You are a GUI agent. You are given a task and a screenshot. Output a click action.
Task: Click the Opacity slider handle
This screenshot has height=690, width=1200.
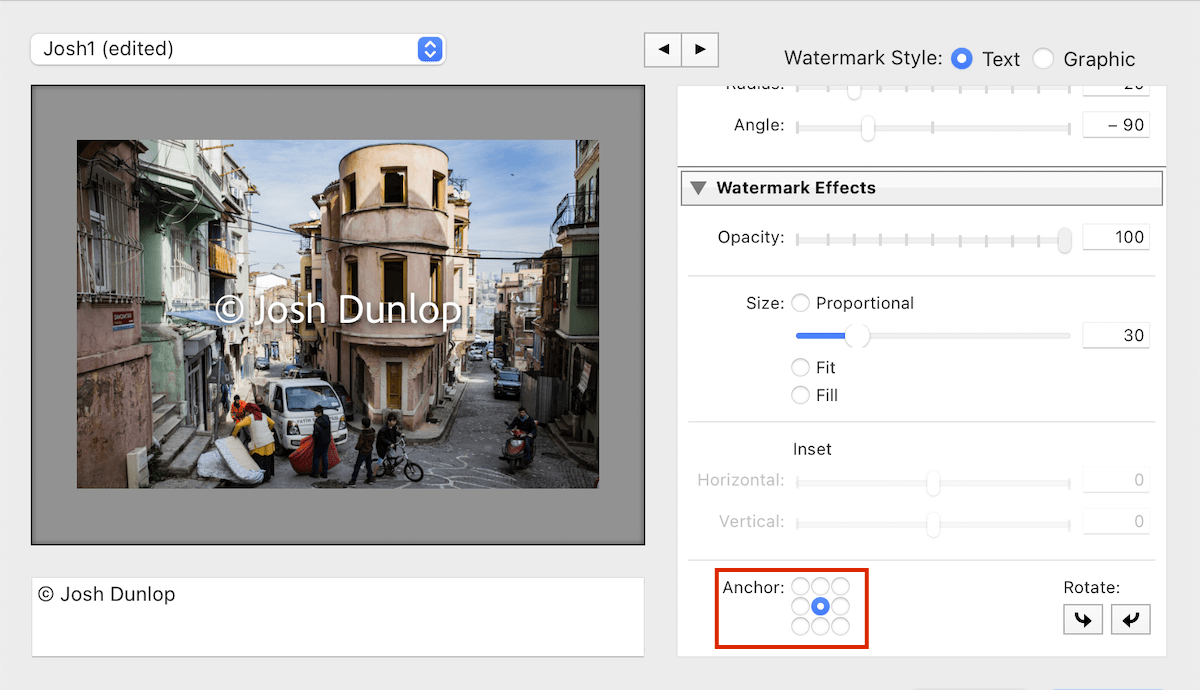[1063, 240]
